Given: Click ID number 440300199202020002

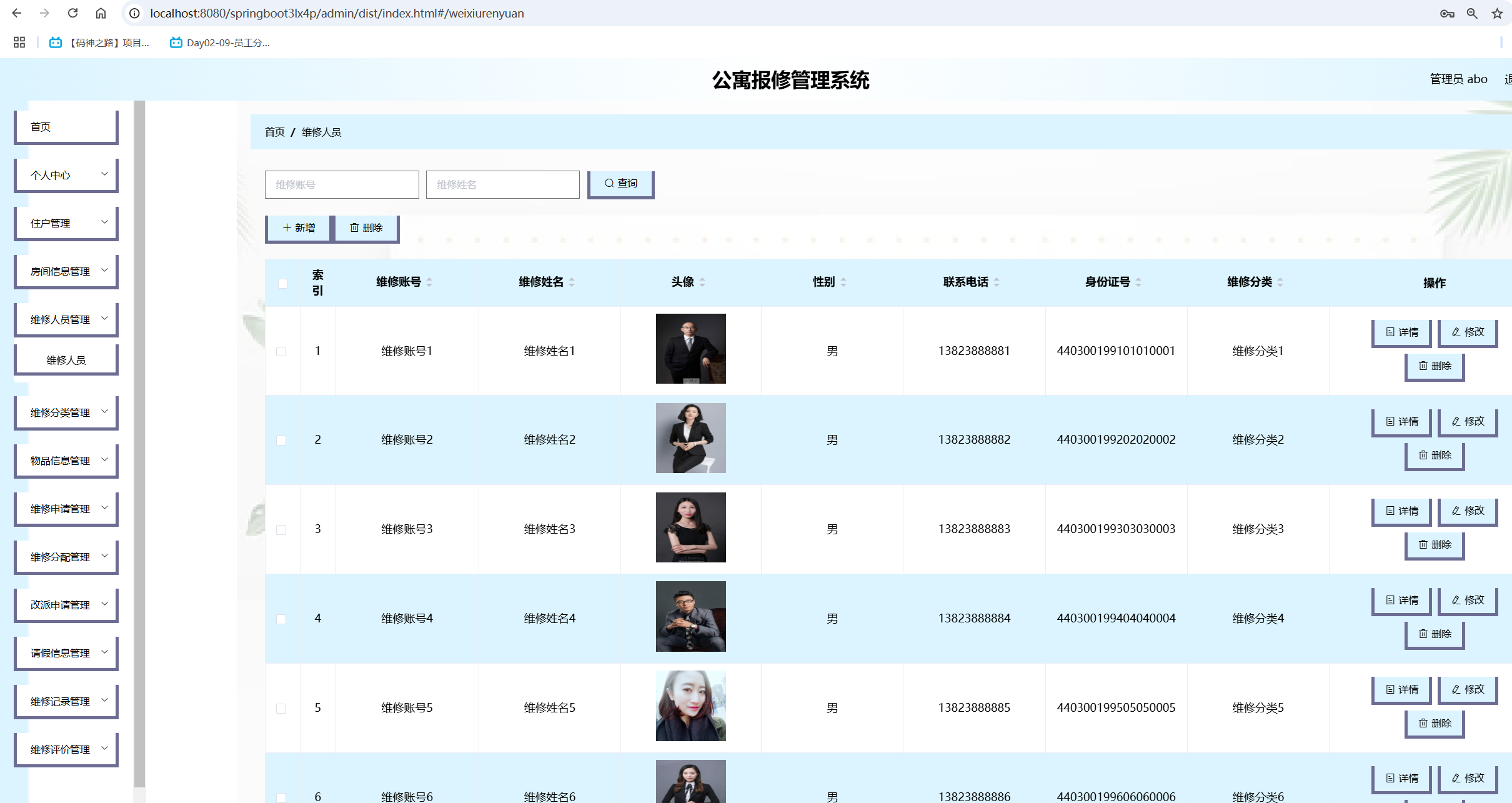Looking at the screenshot, I should coord(1116,440).
